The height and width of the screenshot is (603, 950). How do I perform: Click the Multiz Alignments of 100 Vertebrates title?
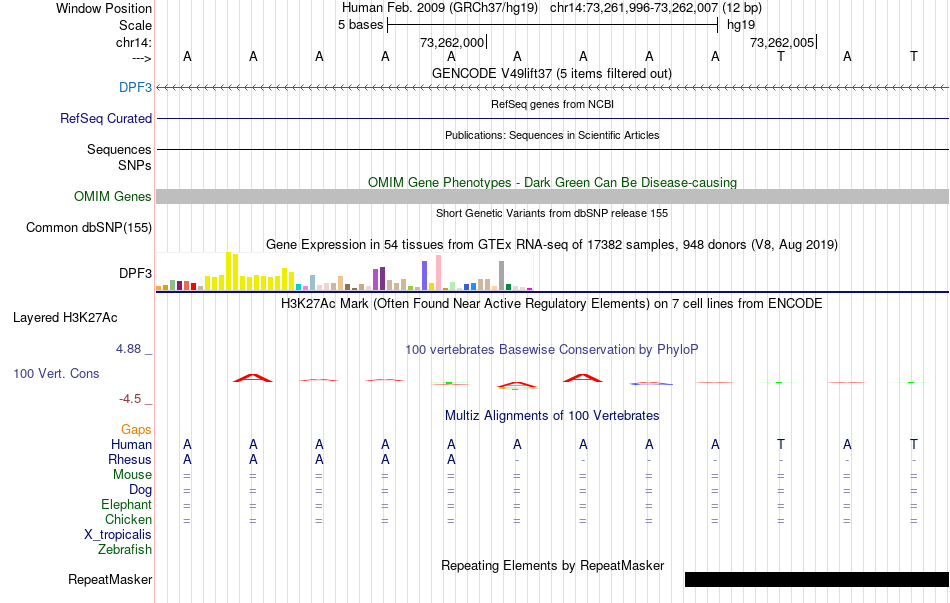[x=552, y=416]
